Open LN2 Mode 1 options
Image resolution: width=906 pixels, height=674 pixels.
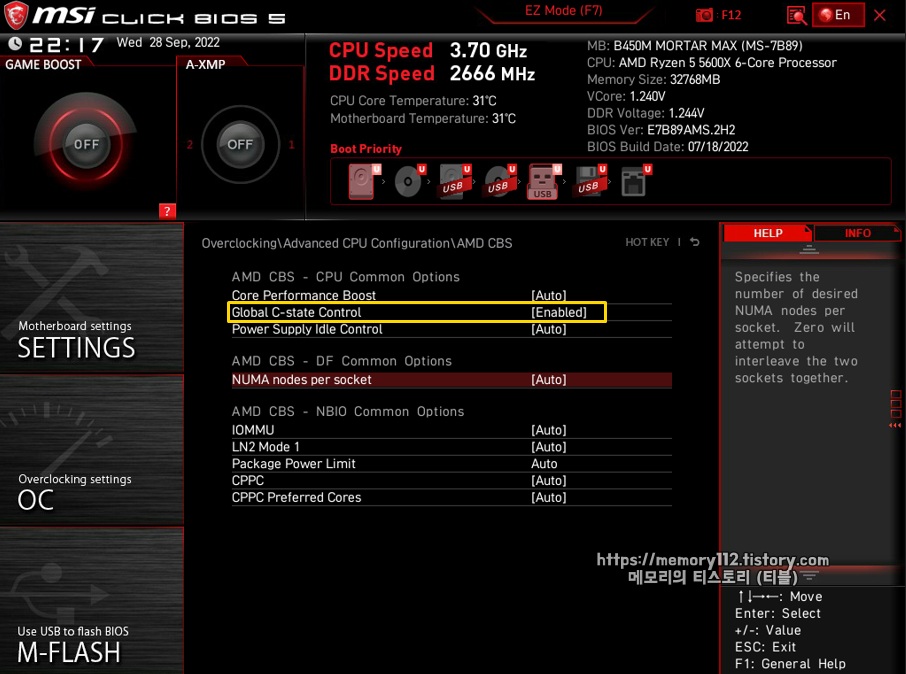(451, 446)
